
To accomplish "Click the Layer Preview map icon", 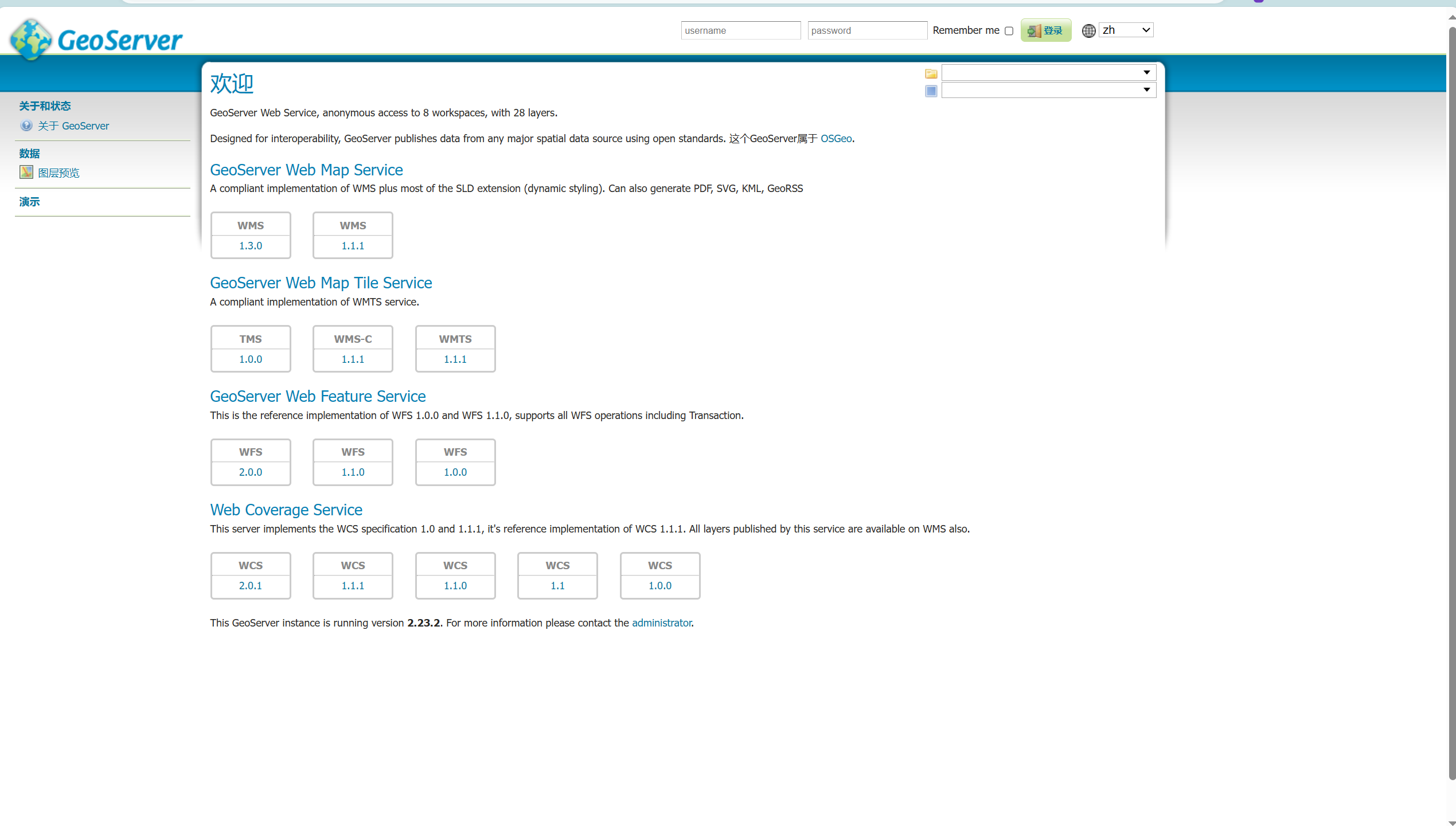I will [x=26, y=172].
